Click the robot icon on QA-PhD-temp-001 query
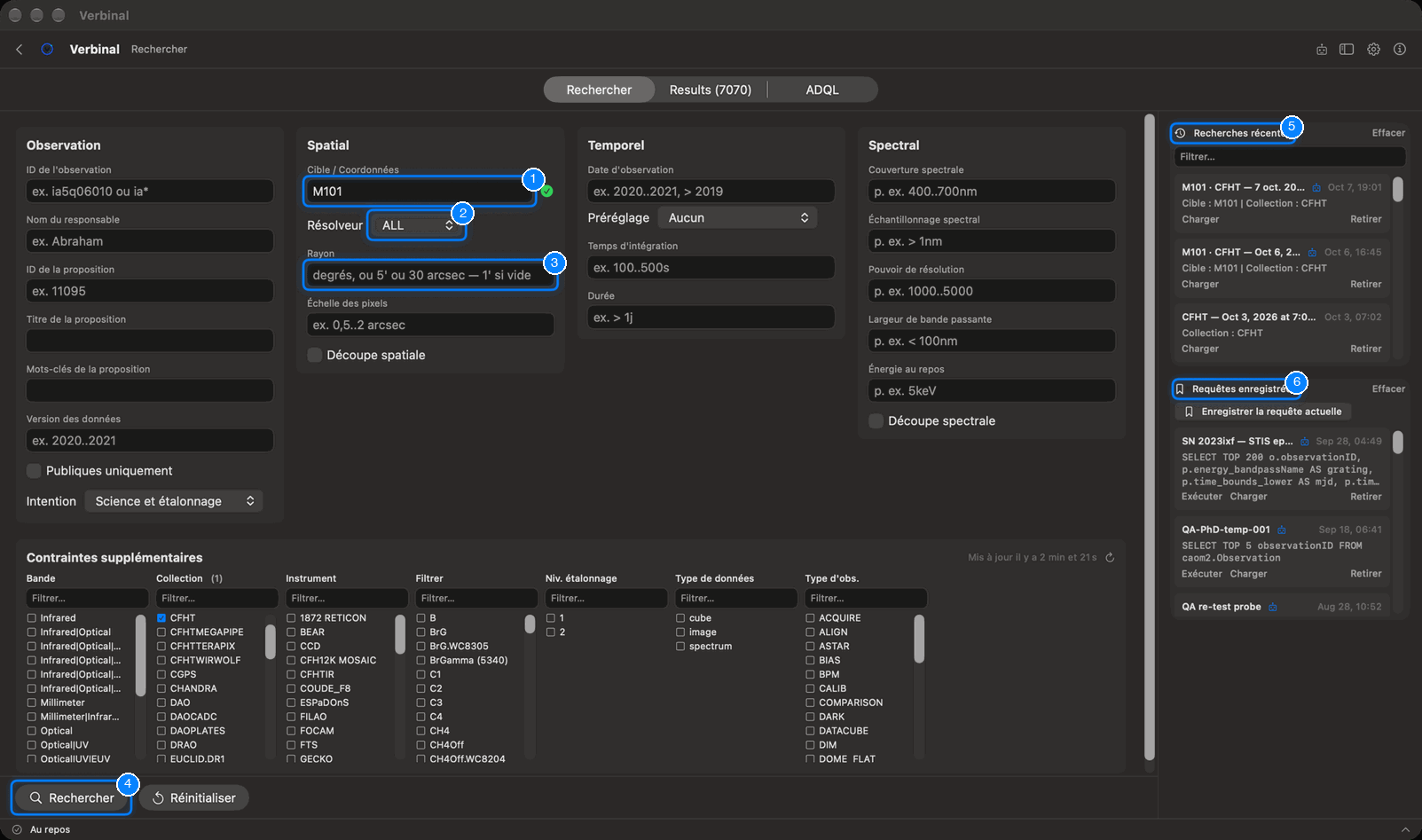Image resolution: width=1422 pixels, height=840 pixels. click(x=1282, y=530)
